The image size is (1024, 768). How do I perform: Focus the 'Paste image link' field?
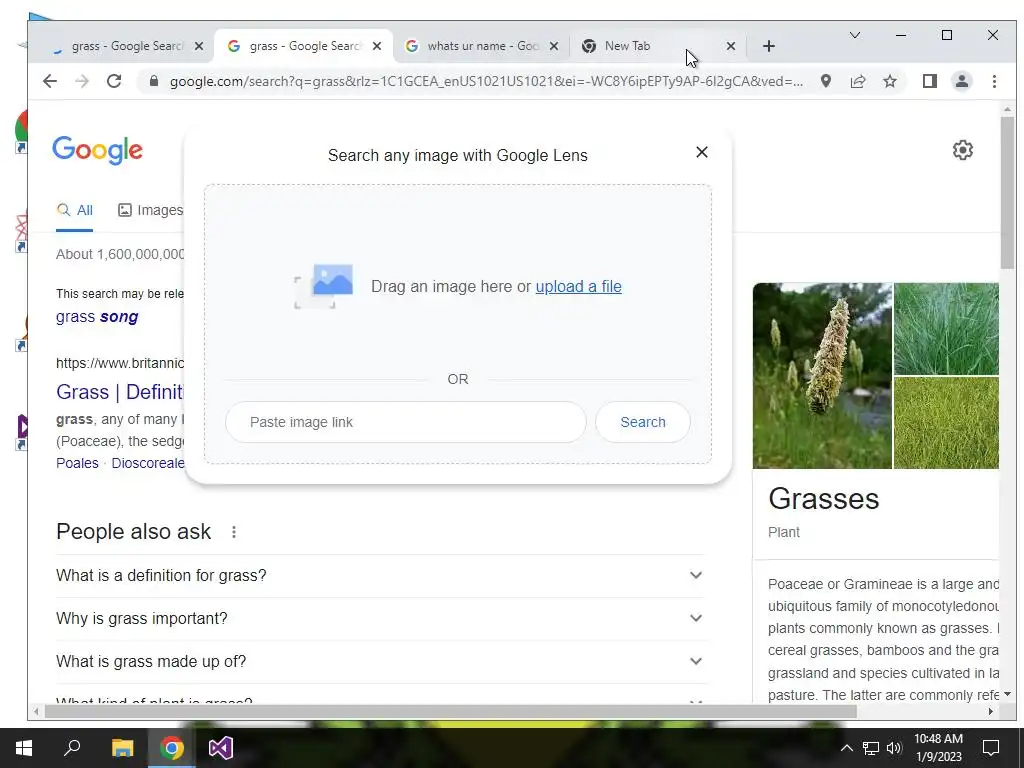pyautogui.click(x=406, y=422)
